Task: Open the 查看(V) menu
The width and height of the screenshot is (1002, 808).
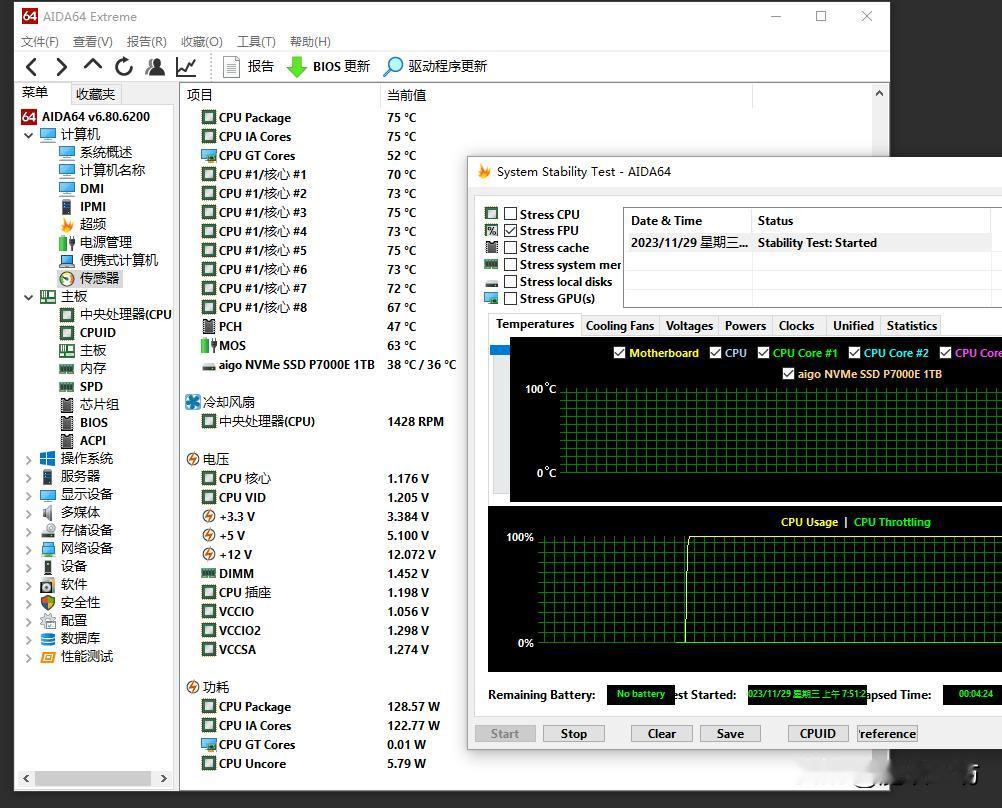Action: point(93,42)
